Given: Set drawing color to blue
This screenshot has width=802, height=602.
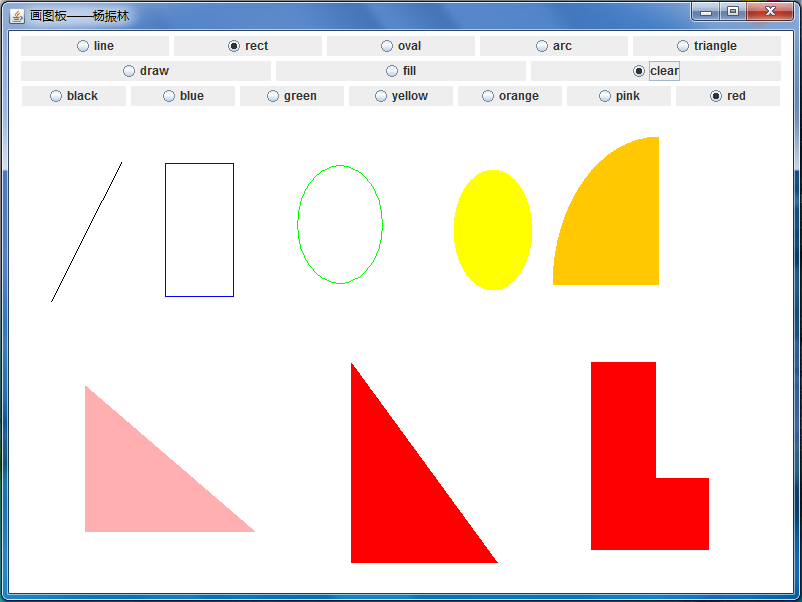Looking at the screenshot, I should 183,96.
